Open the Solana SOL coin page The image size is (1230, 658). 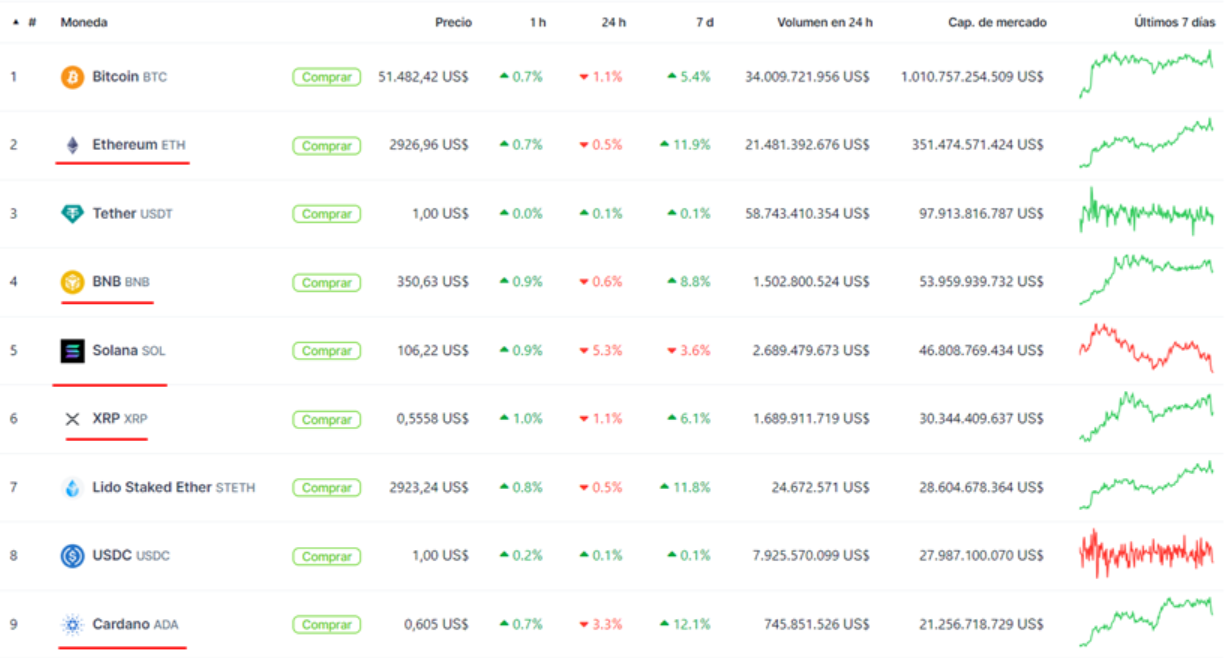point(129,351)
